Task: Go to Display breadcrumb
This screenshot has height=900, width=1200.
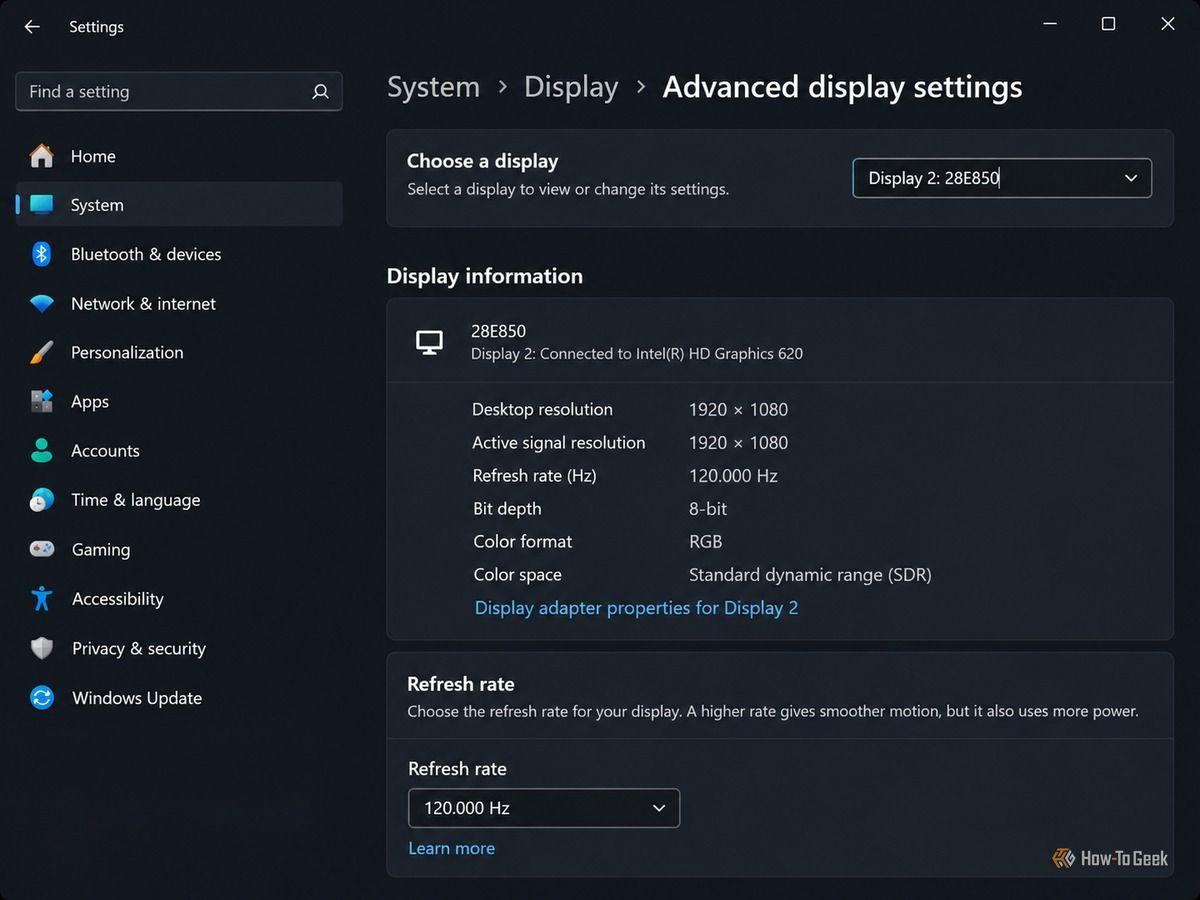Action: (x=571, y=87)
